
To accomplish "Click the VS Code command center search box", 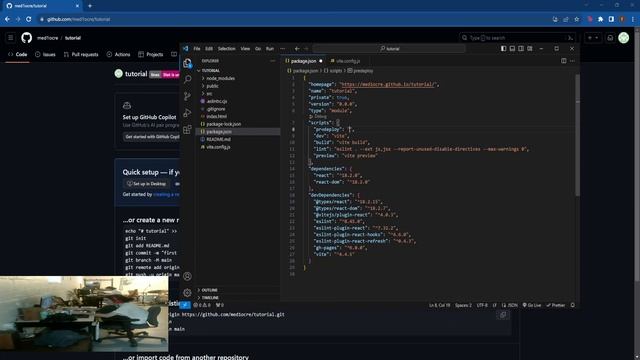I will (389, 49).
